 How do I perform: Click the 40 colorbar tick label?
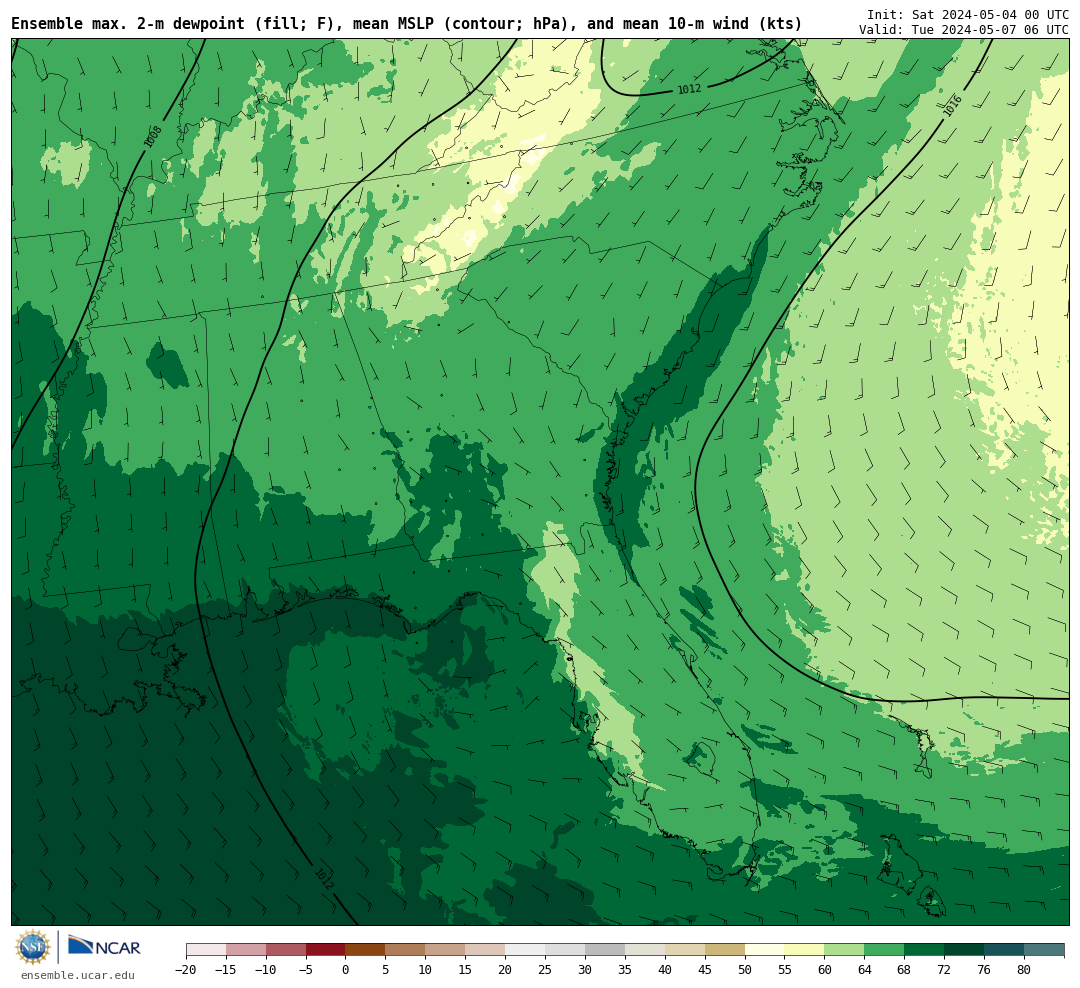click(665, 969)
